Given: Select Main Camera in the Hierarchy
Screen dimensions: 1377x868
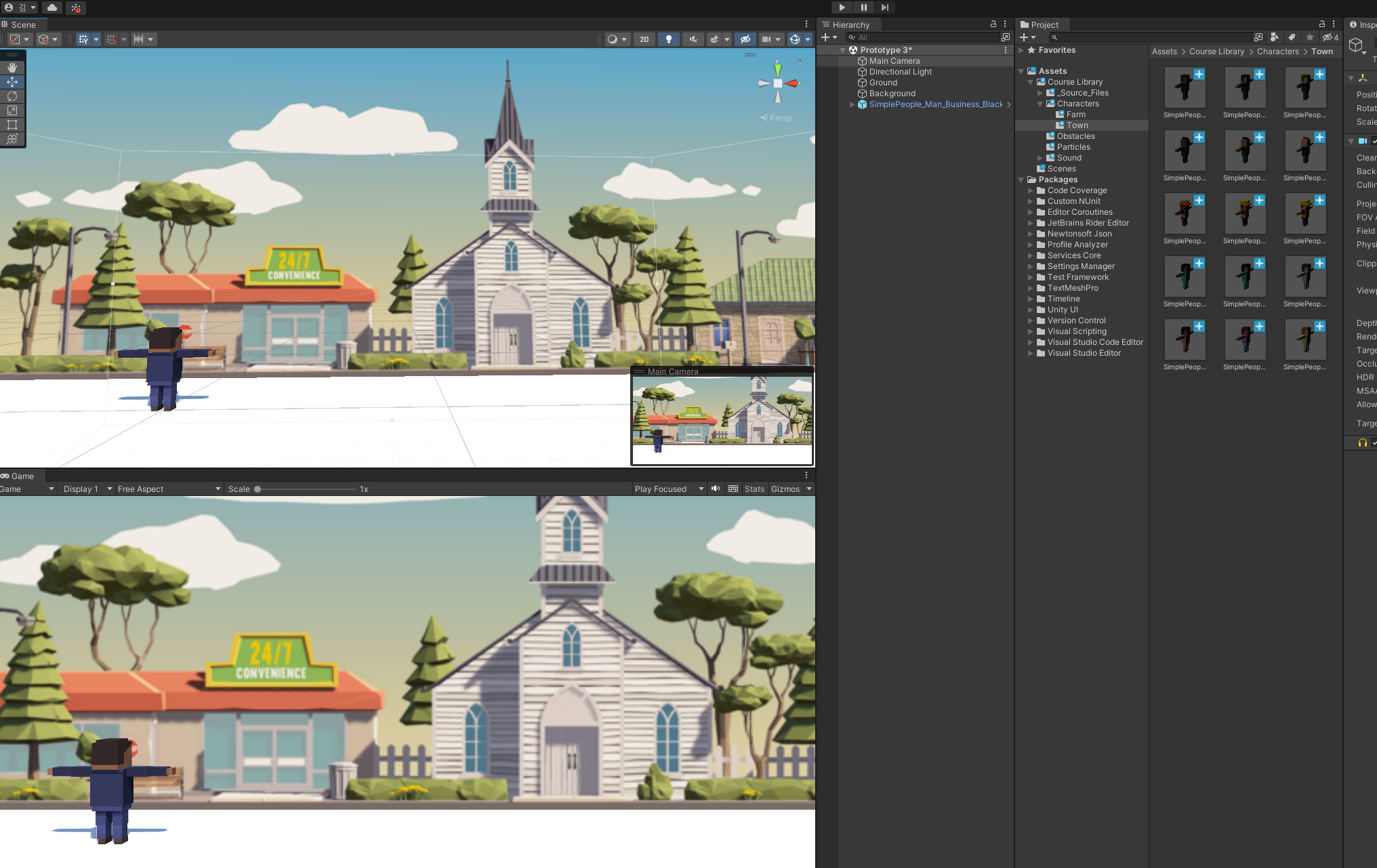Looking at the screenshot, I should tap(894, 61).
